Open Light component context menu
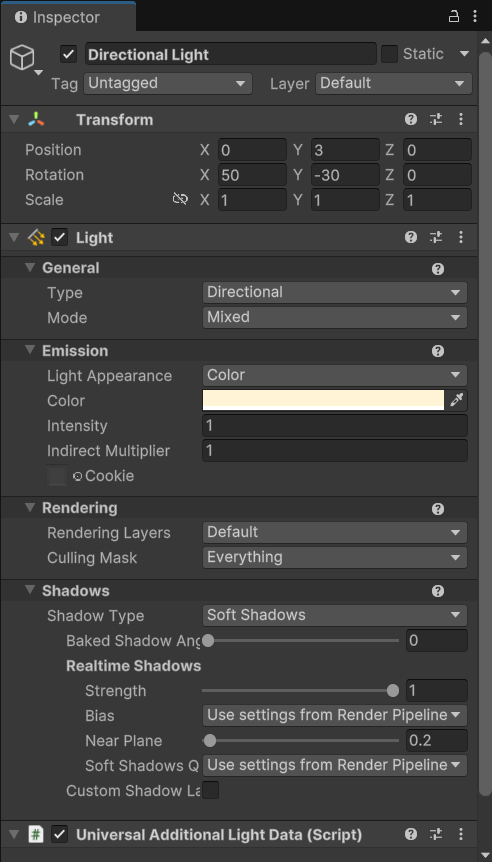 point(461,237)
